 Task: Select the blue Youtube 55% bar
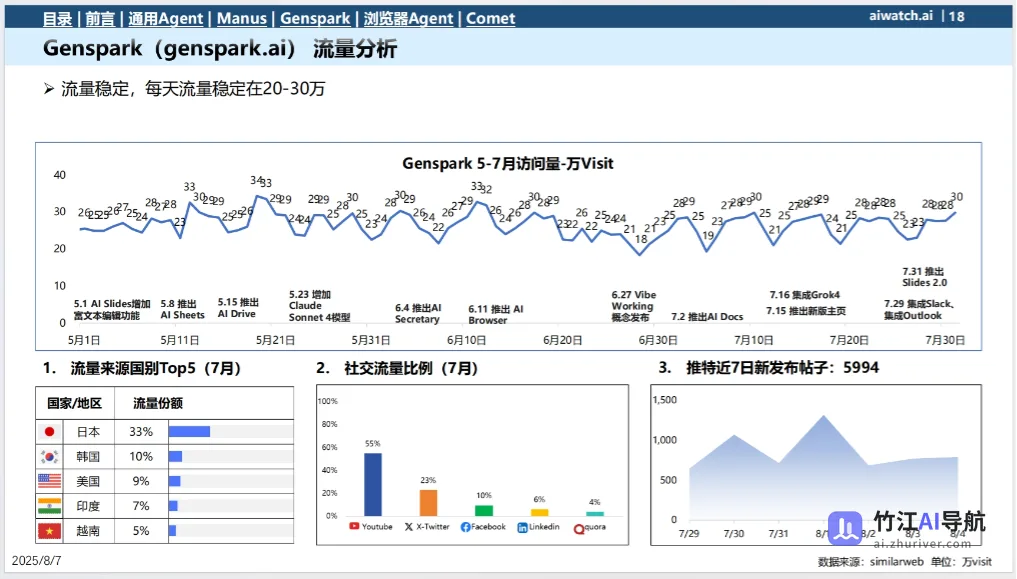point(373,484)
